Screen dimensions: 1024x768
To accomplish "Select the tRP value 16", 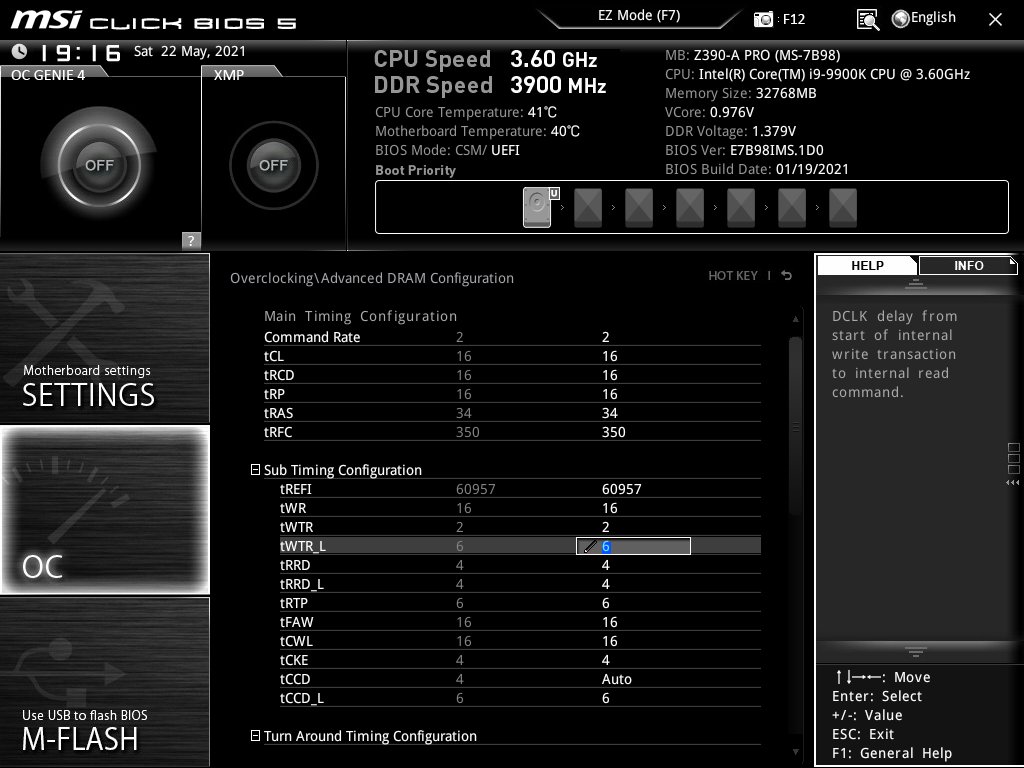I will [609, 394].
